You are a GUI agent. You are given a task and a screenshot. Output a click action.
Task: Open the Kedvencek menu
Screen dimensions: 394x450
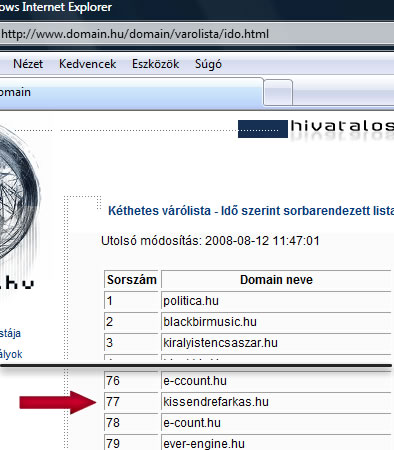tap(88, 64)
